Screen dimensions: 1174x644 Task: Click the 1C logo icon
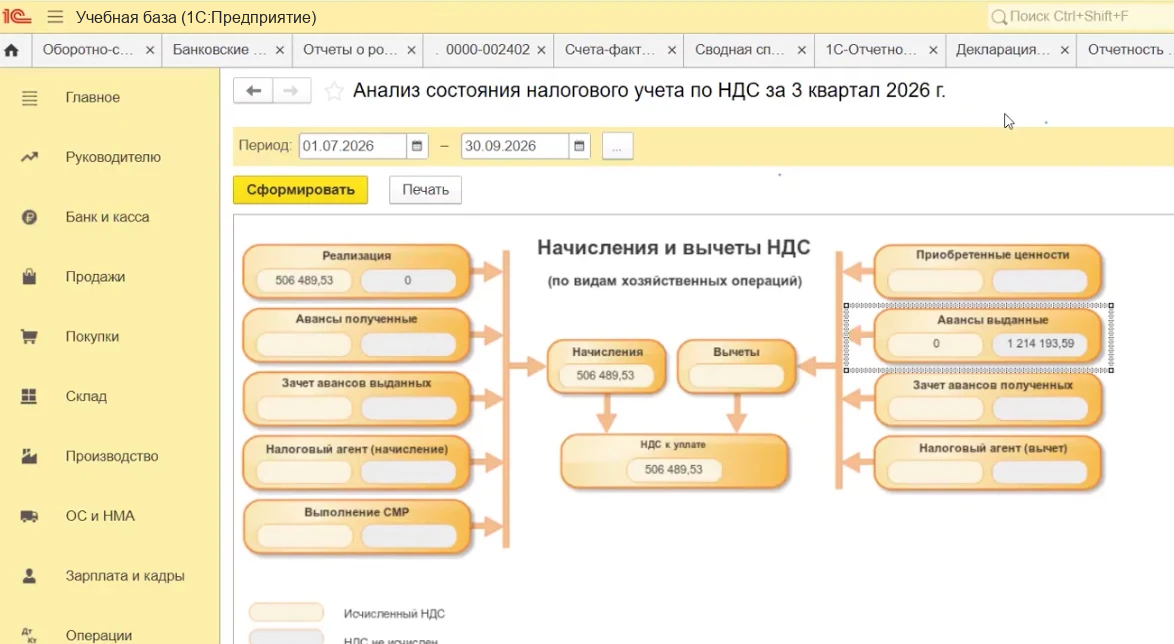tap(16, 16)
